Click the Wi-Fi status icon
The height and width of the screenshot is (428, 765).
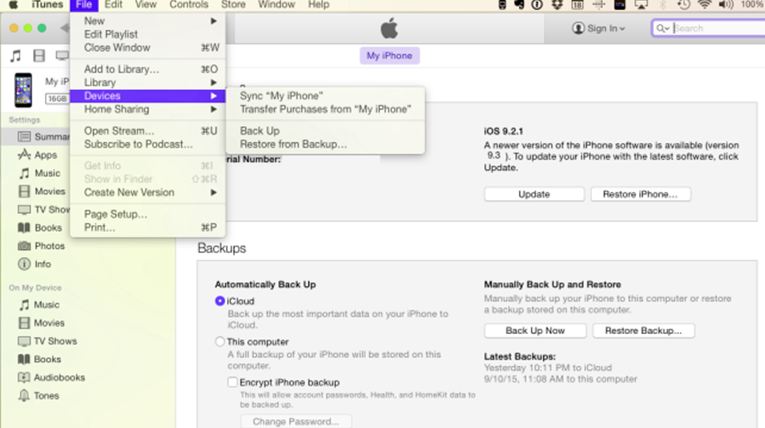click(704, 5)
